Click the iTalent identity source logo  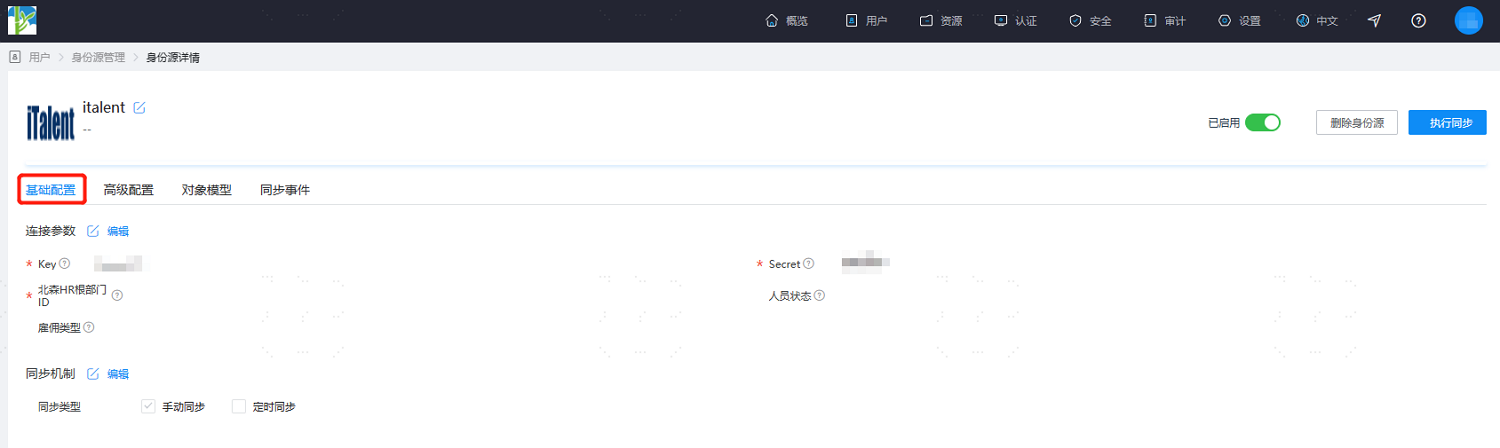tap(50, 123)
